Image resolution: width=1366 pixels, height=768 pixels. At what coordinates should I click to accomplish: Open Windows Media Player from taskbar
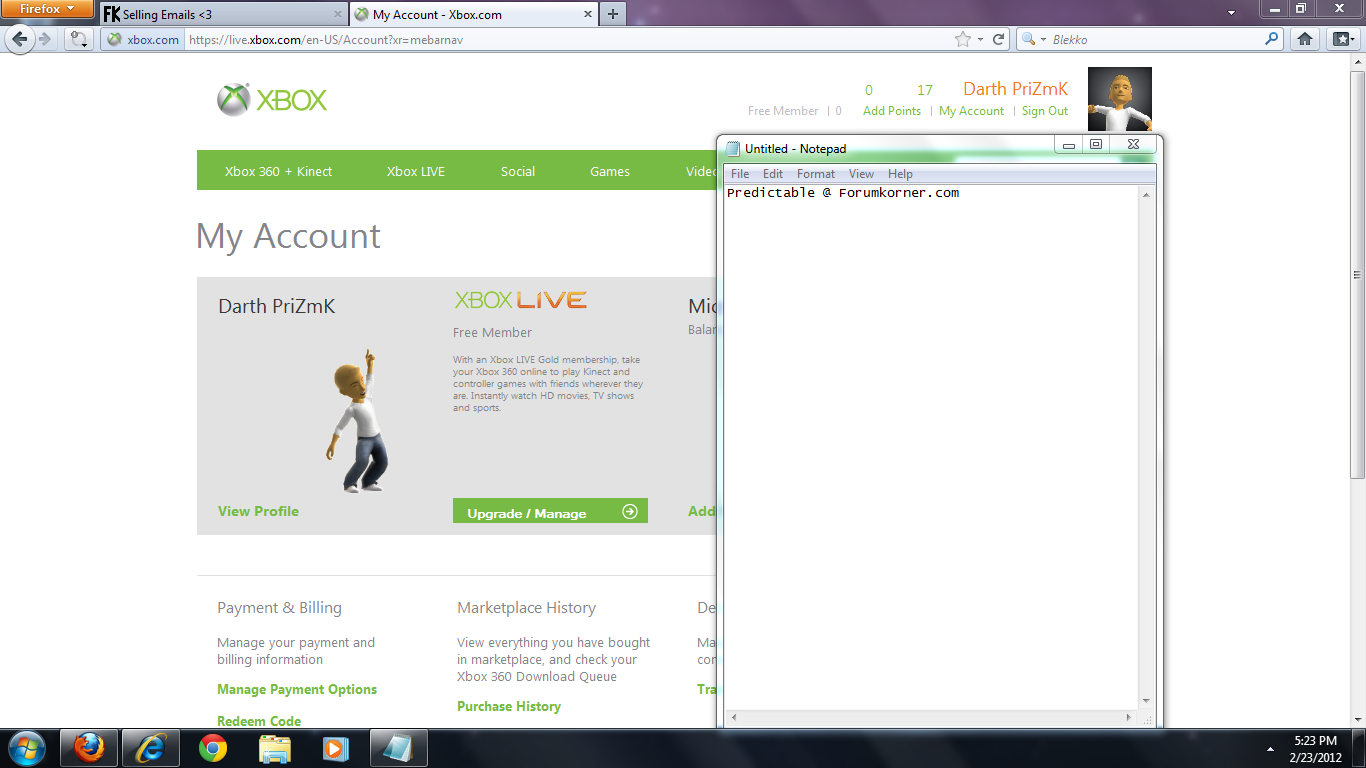[336, 748]
